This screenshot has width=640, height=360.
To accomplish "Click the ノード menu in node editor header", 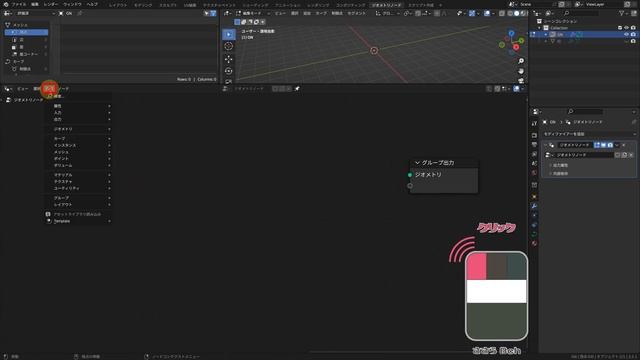I will [x=64, y=89].
